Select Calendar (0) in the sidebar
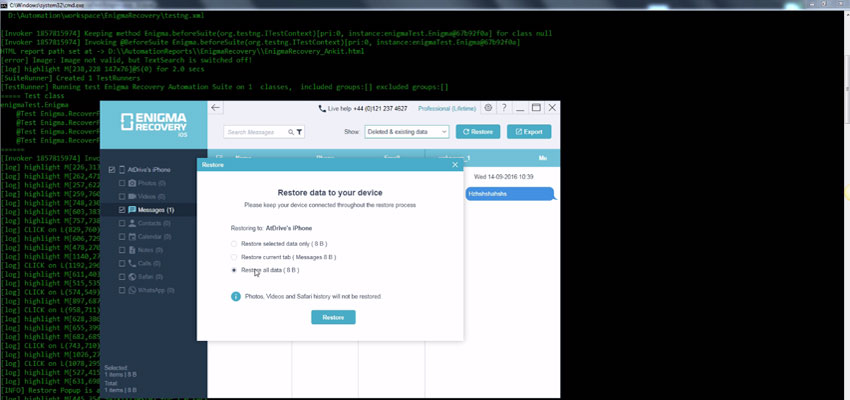This screenshot has width=850, height=400. coord(154,236)
